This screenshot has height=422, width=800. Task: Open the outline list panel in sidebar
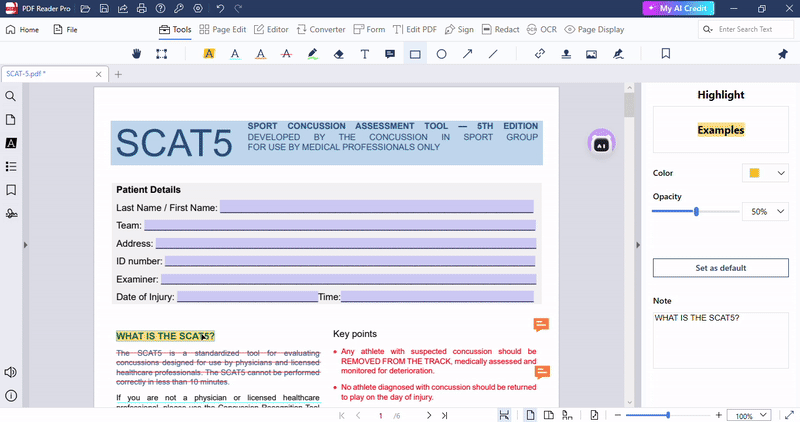11,166
